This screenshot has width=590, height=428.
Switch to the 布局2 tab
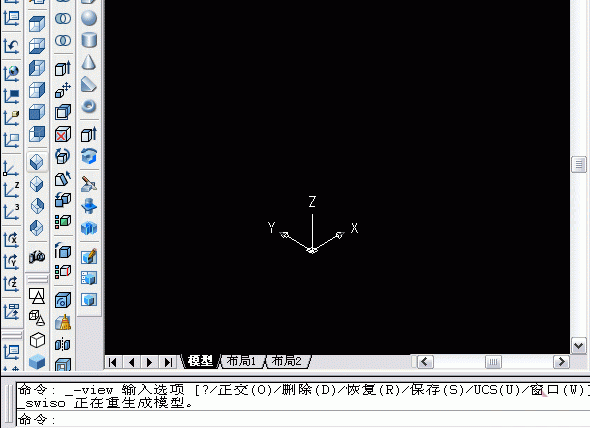click(x=287, y=361)
